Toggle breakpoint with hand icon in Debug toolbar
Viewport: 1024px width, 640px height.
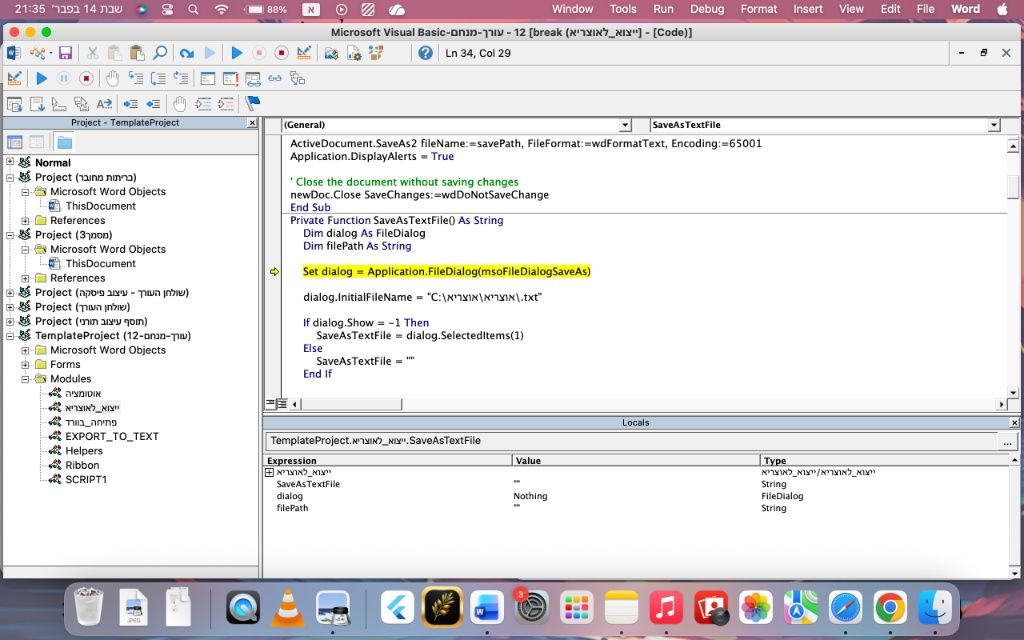coord(112,78)
